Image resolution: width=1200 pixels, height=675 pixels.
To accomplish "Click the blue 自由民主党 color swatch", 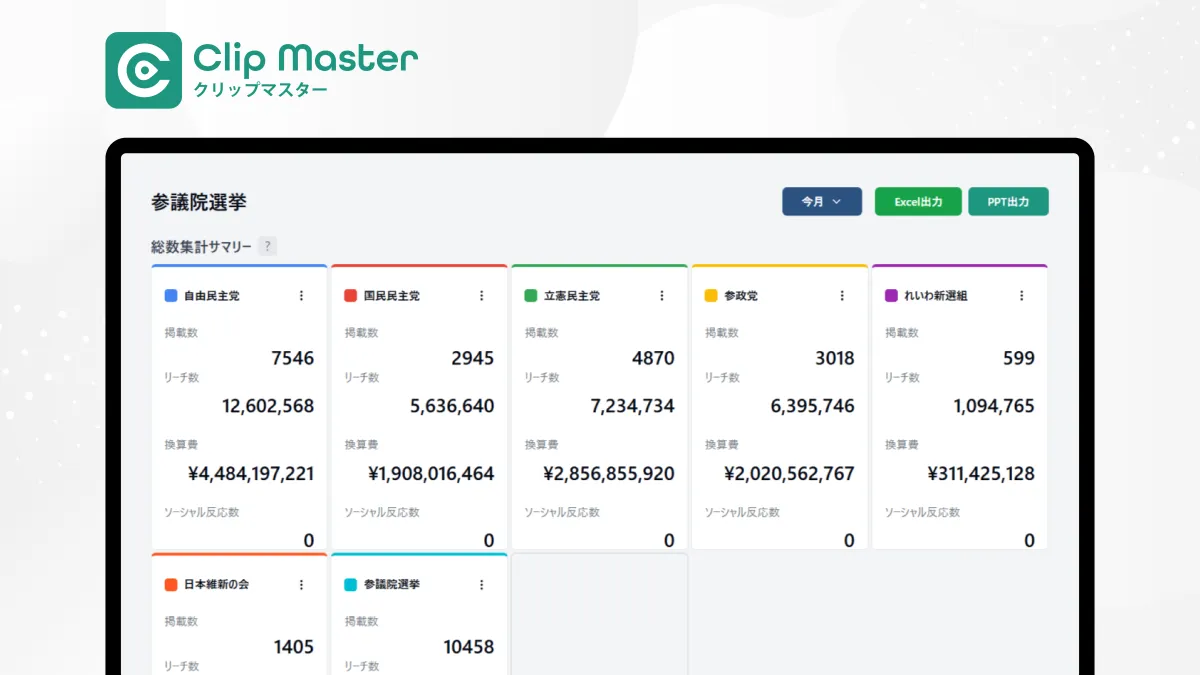I will (171, 296).
